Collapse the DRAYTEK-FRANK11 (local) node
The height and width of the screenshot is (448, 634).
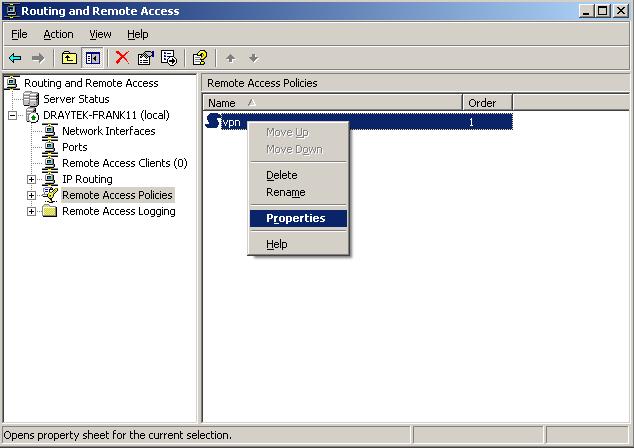coord(13,116)
